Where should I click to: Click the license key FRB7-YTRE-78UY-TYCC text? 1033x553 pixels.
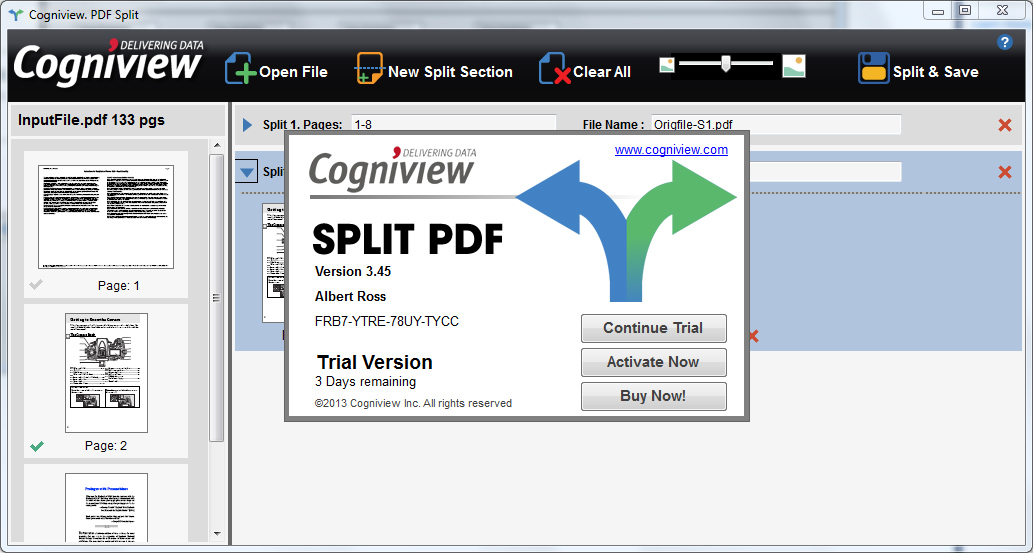tap(387, 322)
